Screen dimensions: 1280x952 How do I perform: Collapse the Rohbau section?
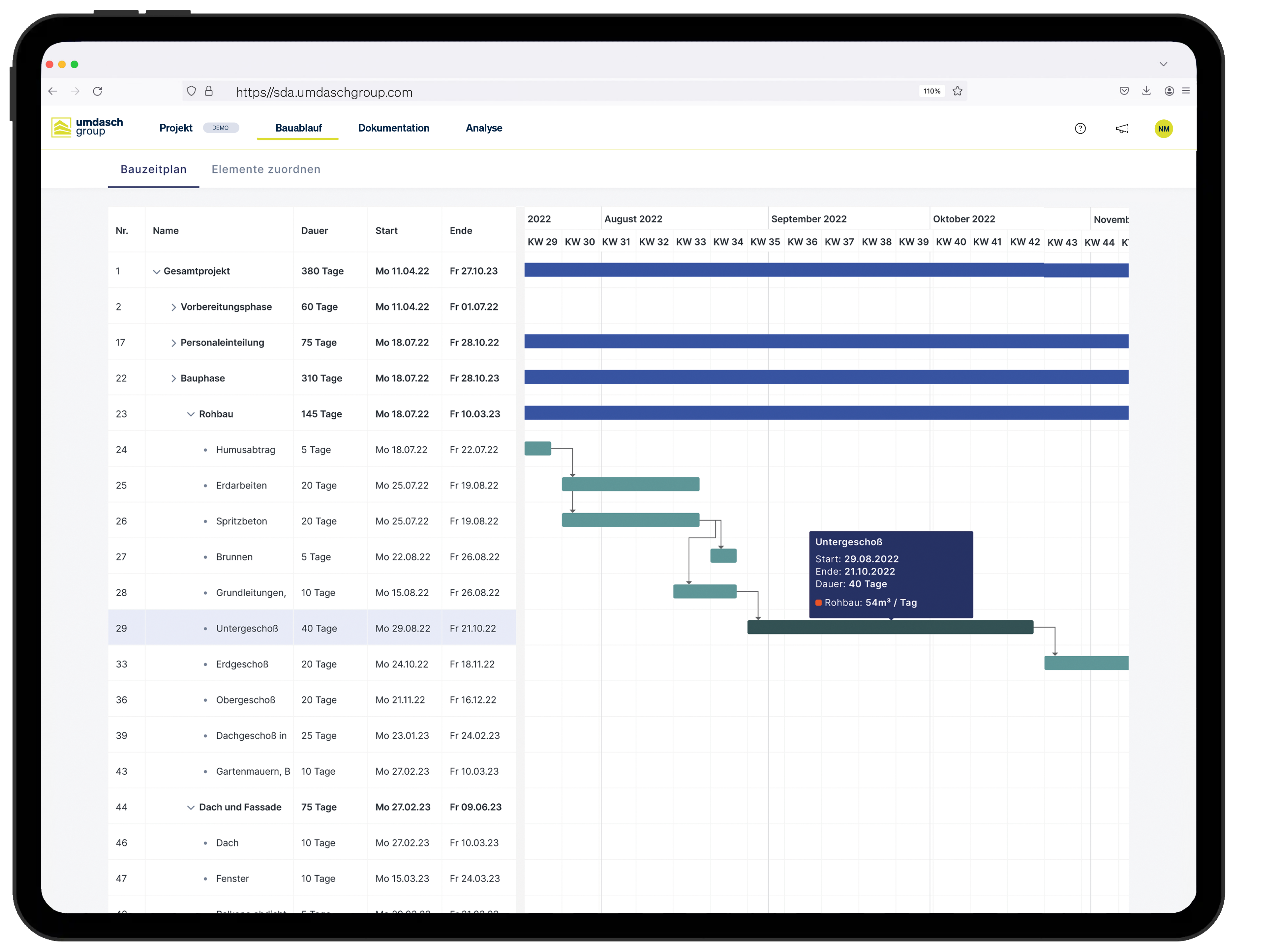point(191,414)
